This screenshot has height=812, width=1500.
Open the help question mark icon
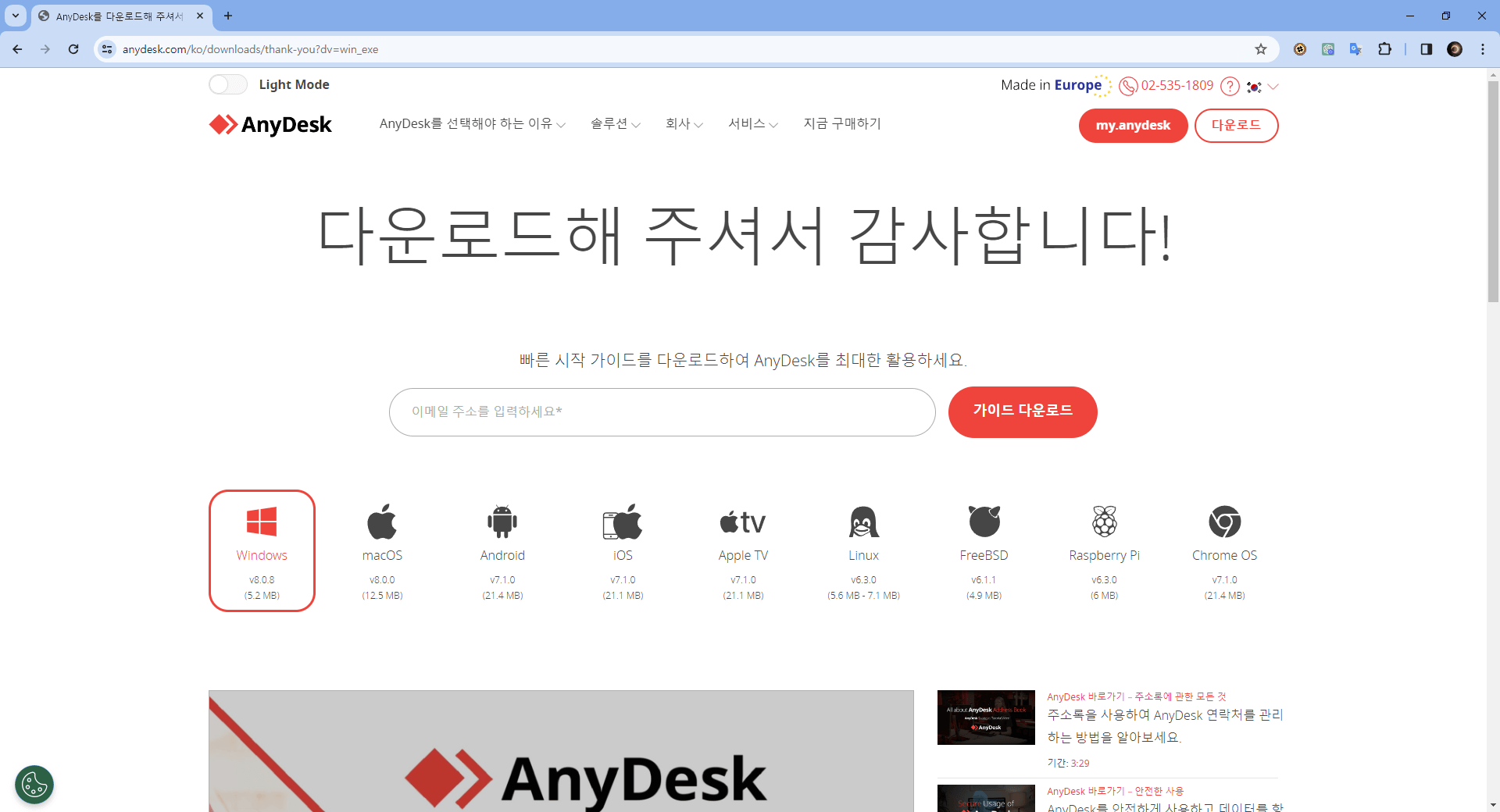[x=1230, y=86]
